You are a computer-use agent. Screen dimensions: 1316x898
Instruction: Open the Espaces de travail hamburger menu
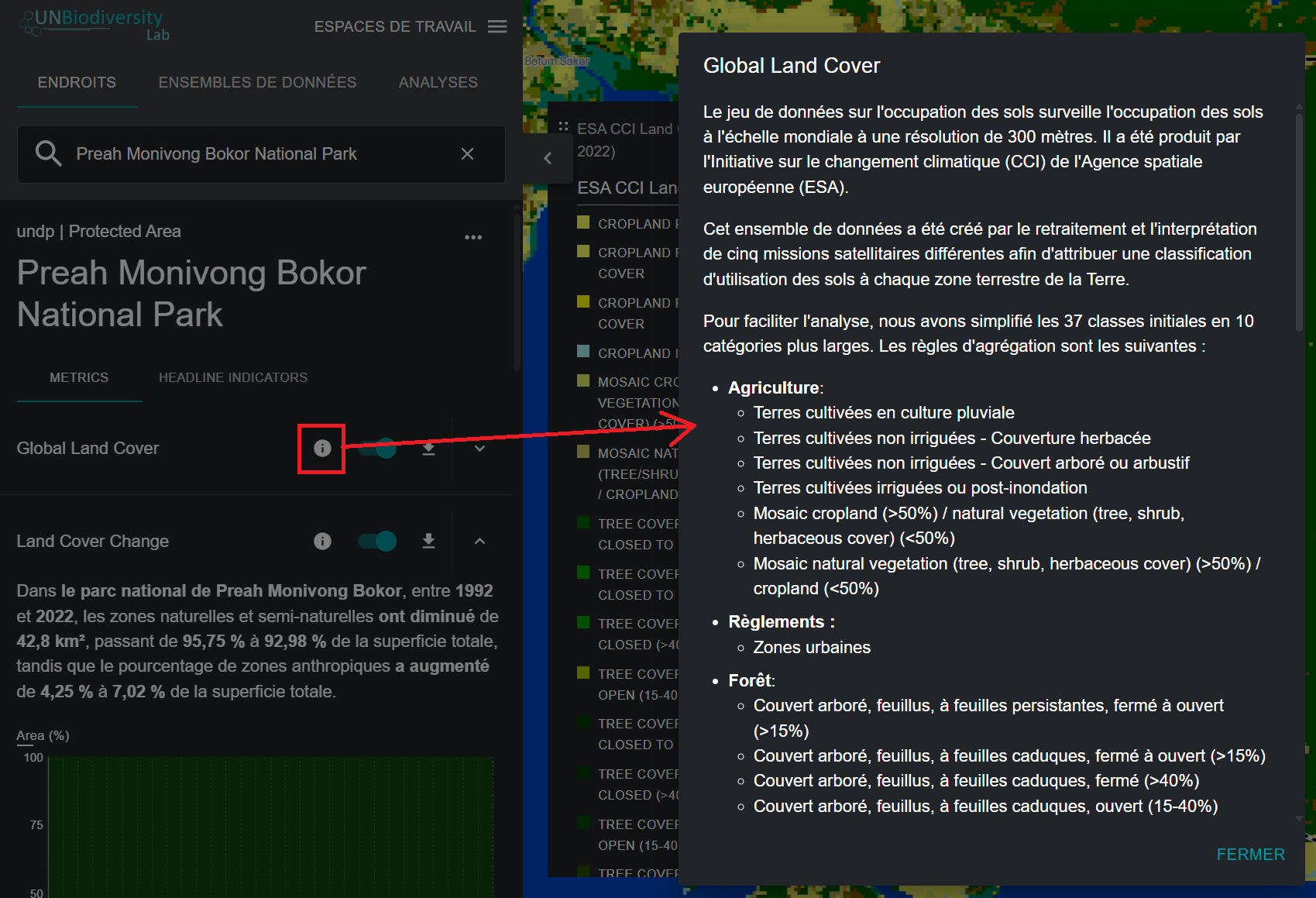click(x=497, y=27)
